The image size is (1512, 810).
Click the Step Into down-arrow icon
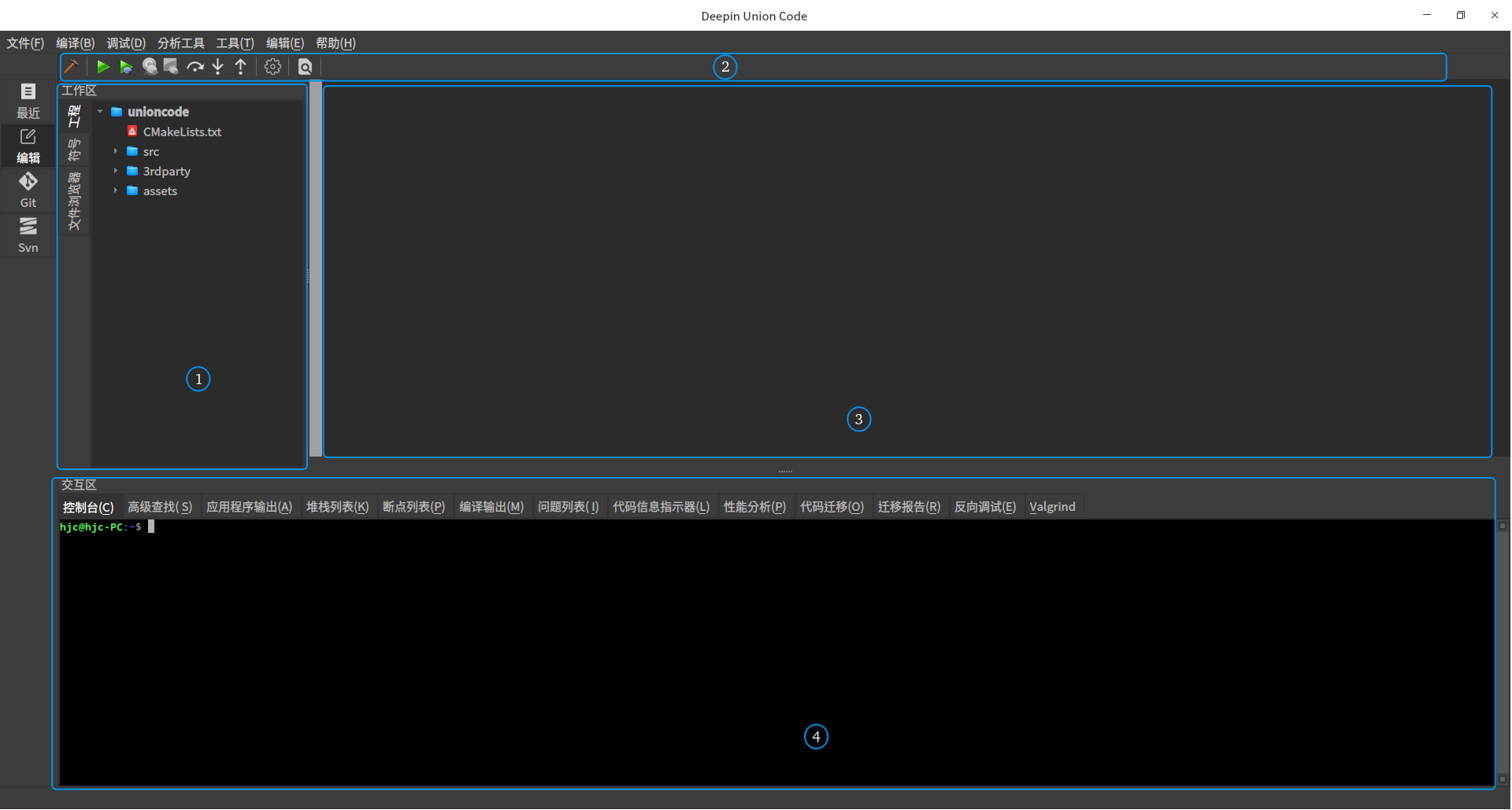tap(218, 67)
